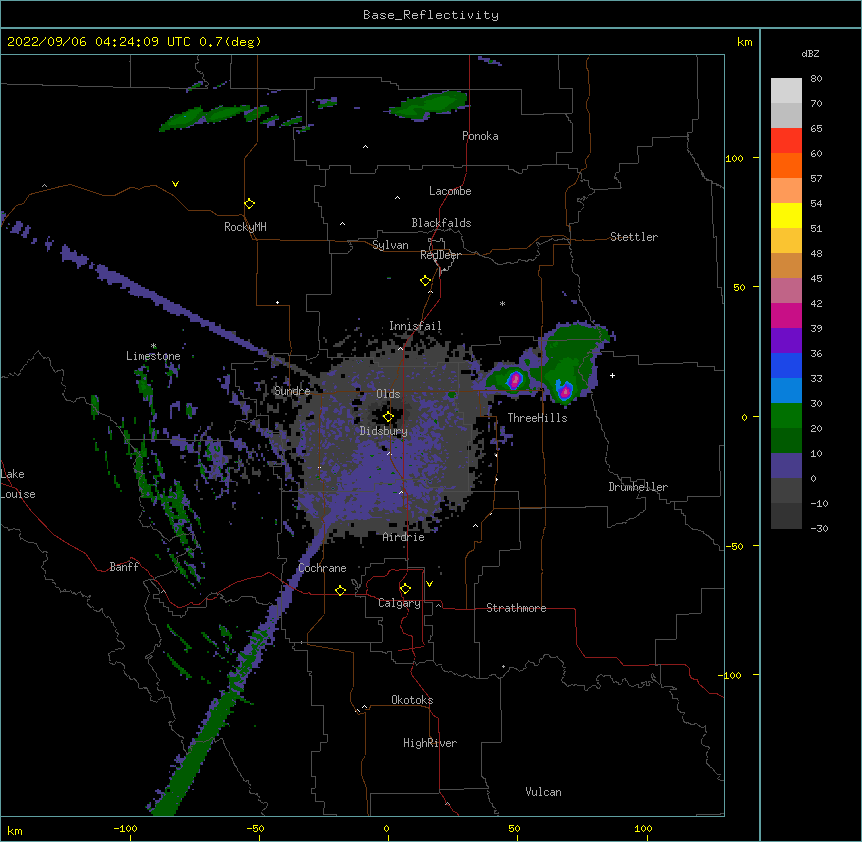The image size is (862, 842).
Task: Click the Didsbury city label
Action: pyautogui.click(x=384, y=431)
